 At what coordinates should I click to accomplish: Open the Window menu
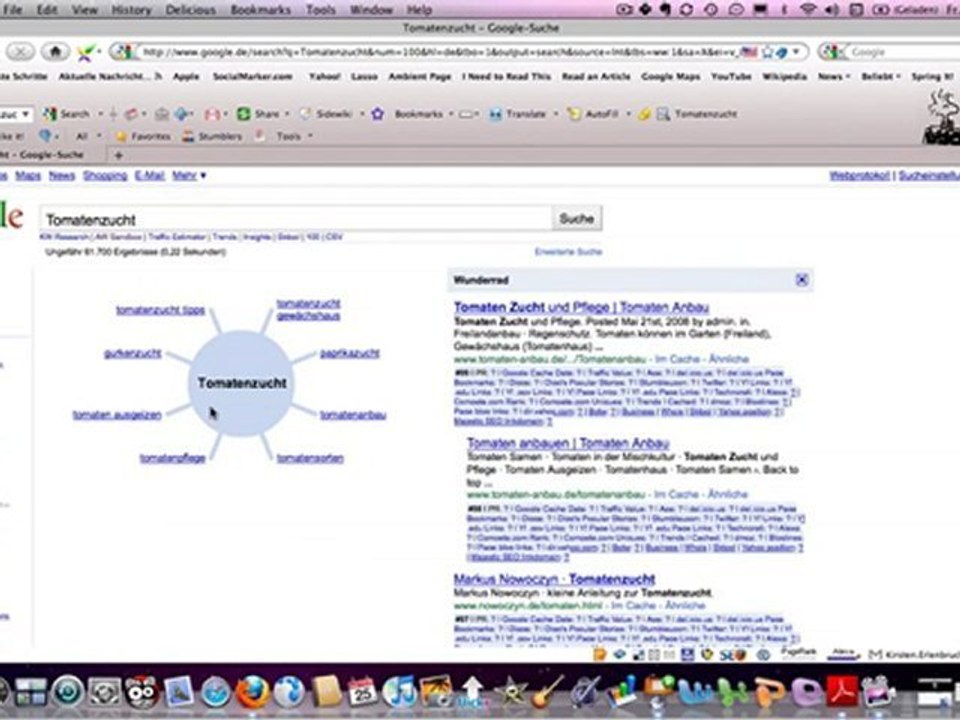coord(371,10)
